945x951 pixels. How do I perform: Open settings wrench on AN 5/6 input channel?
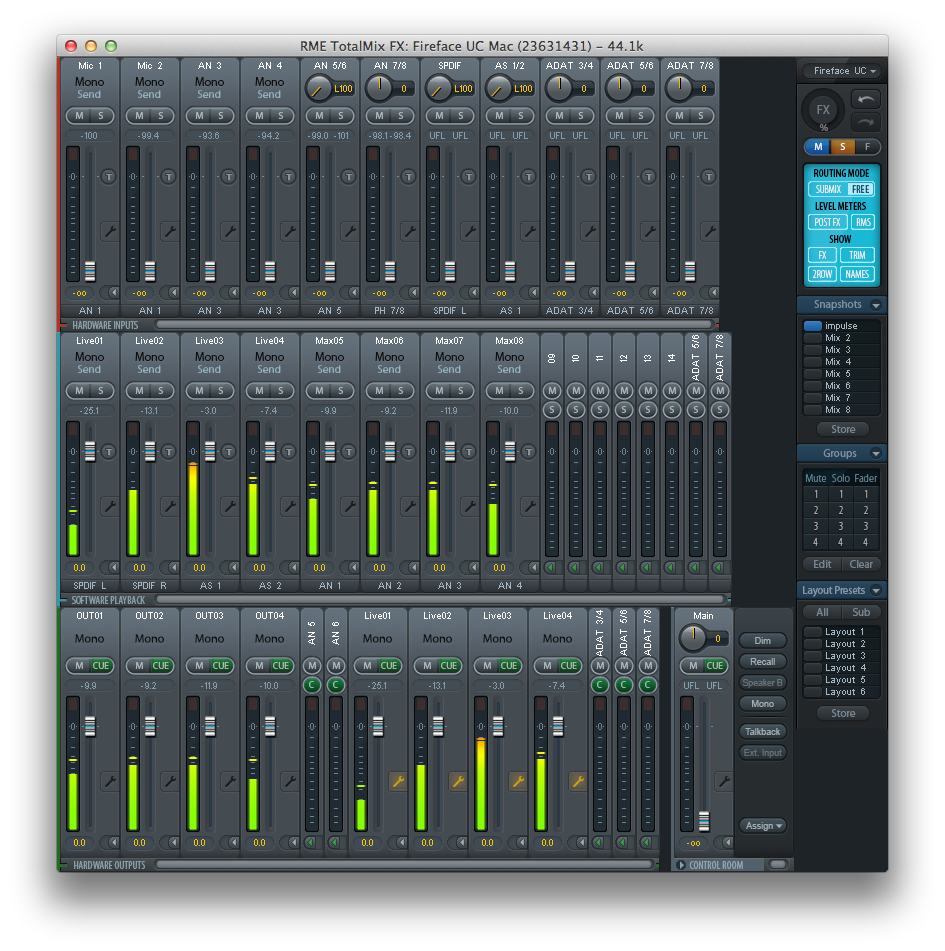pyautogui.click(x=350, y=231)
